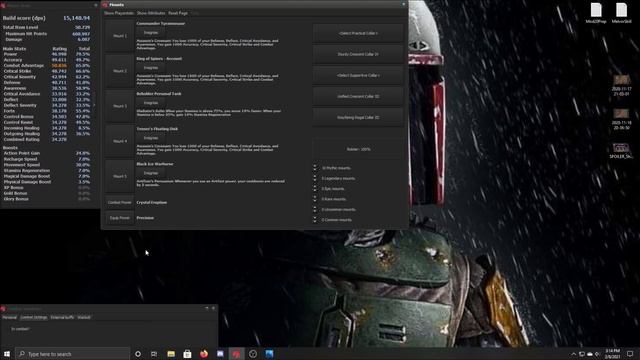Open notification center in system tray
640x360 pixels.
coord(630,354)
